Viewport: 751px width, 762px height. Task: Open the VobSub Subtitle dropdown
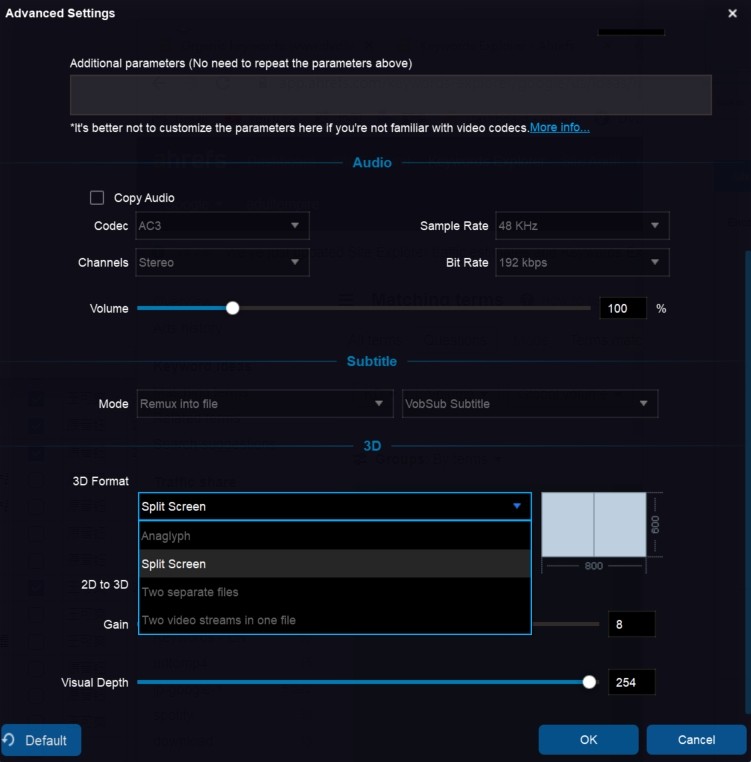coord(530,403)
